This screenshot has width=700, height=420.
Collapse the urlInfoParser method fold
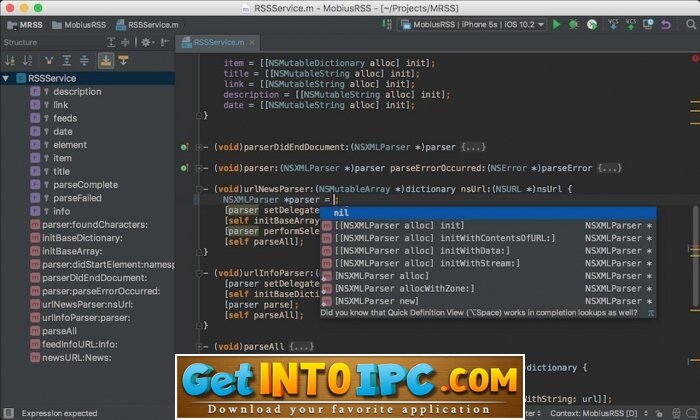click(199, 273)
